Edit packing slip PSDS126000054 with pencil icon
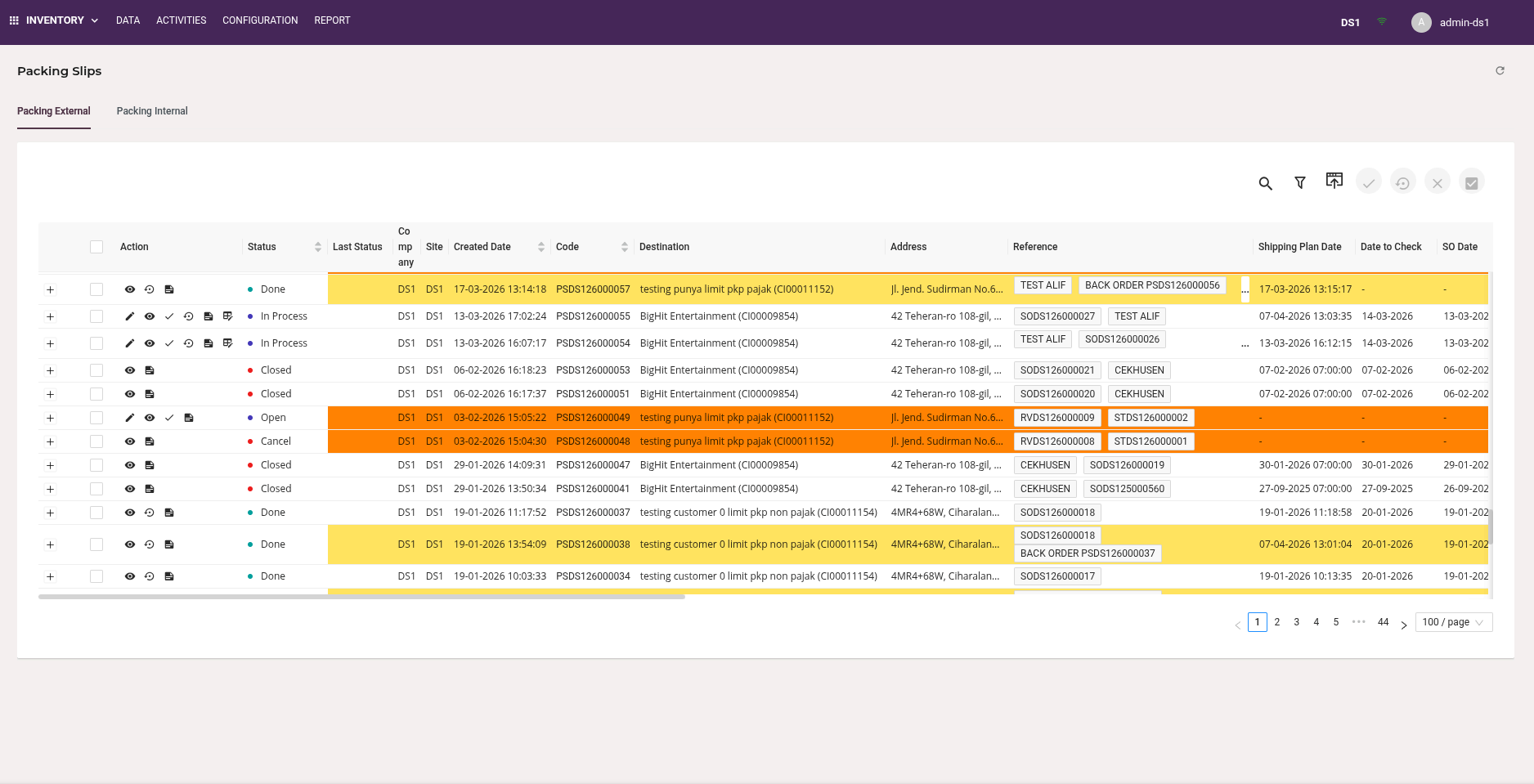 (x=129, y=343)
